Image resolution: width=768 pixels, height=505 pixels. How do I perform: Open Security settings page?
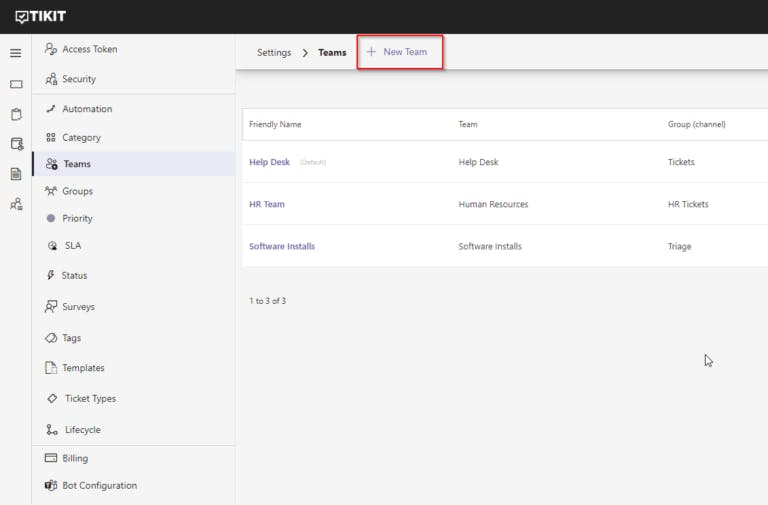pos(79,79)
